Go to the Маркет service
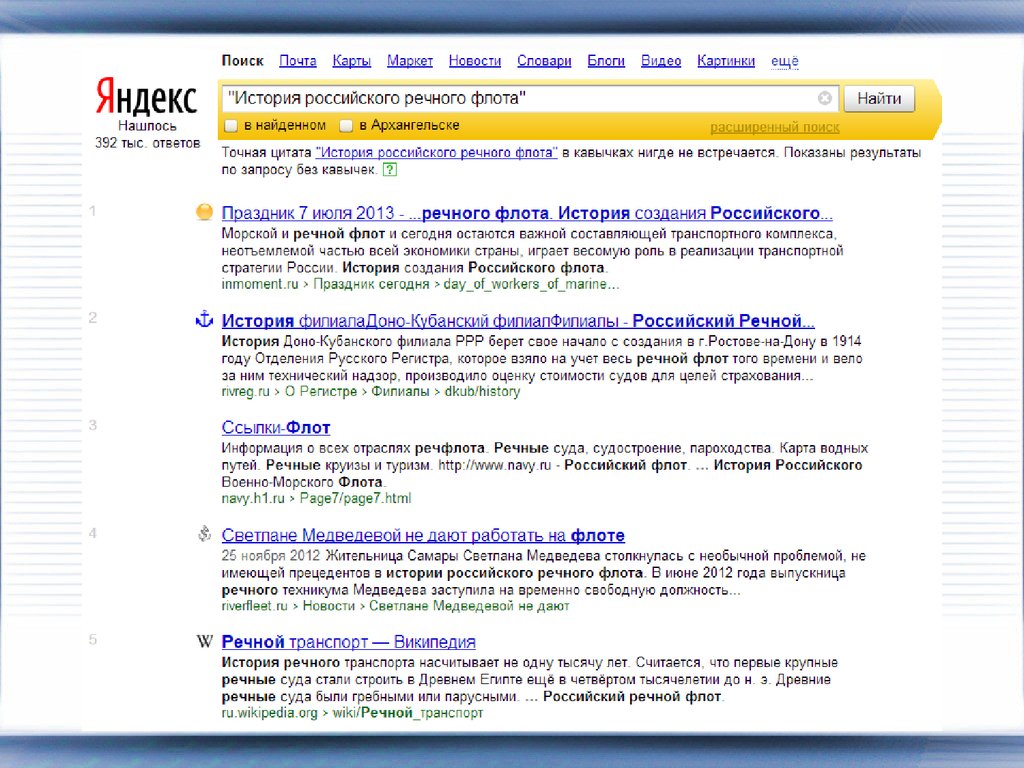The height and width of the screenshot is (768, 1024). point(409,61)
